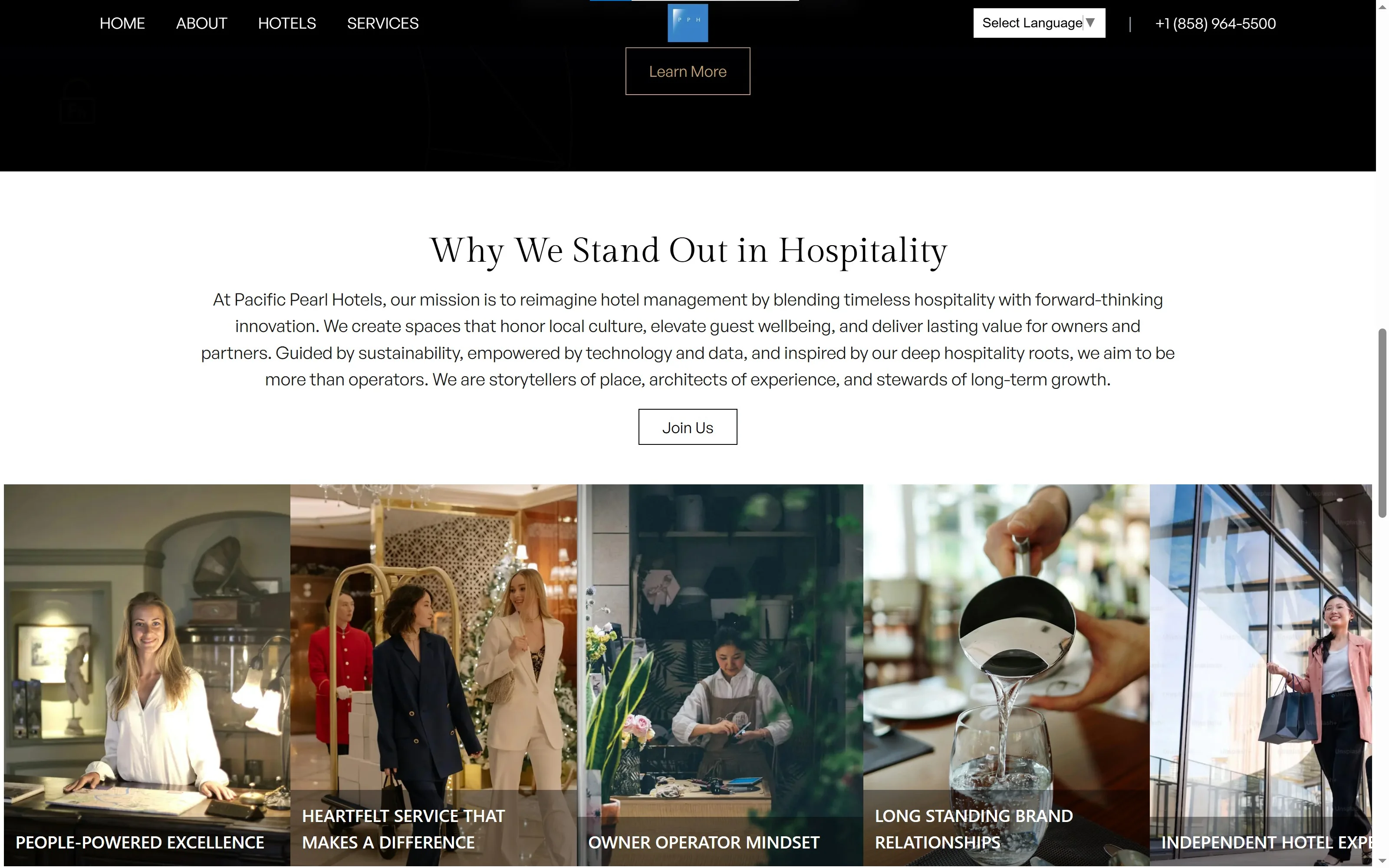The height and width of the screenshot is (868, 1389).
Task: Open the Long Standing Brand Relationships card
Action: click(x=1006, y=675)
